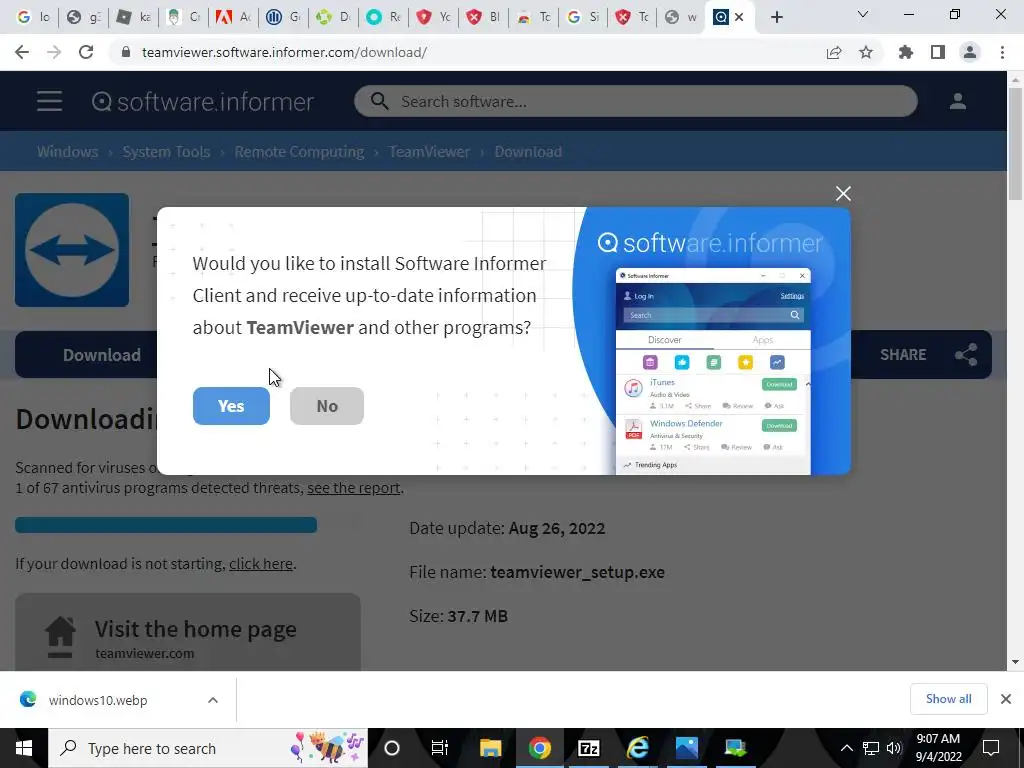Click the lock icon in address bar

tap(126, 52)
